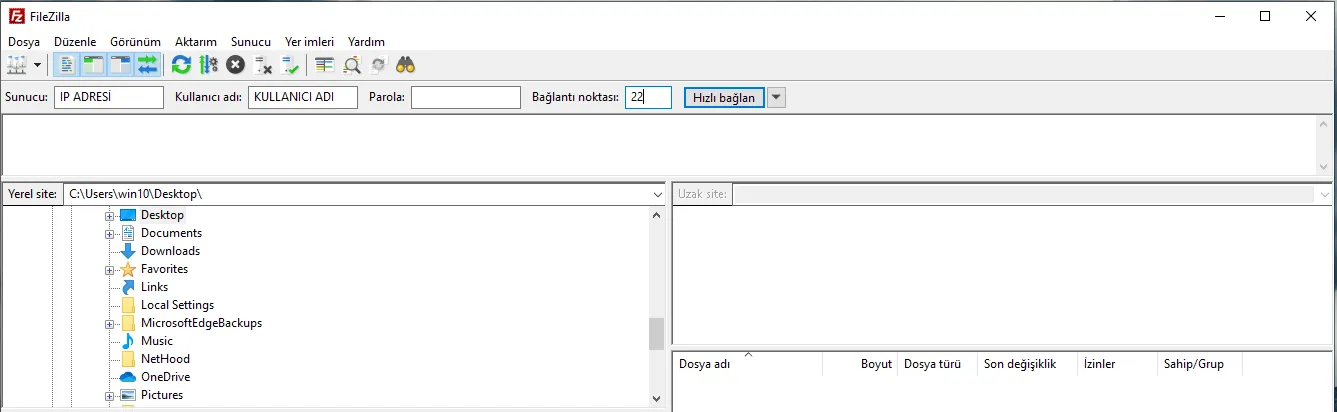Select the OneDrive folder in tree
This screenshot has height=412, width=1337.
165,377
